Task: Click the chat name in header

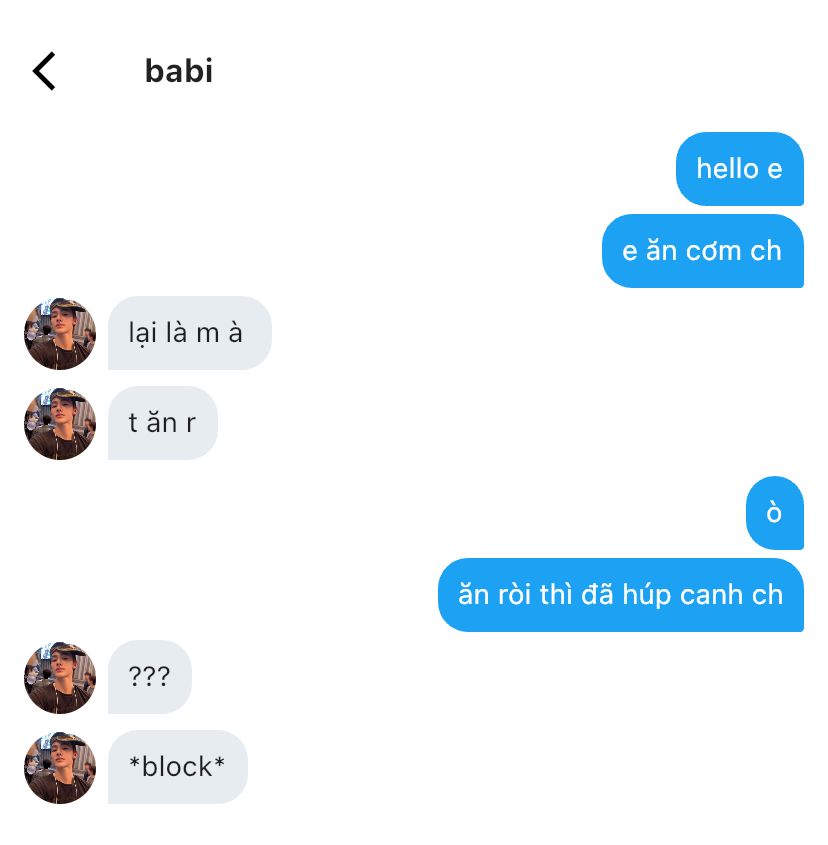Action: [179, 71]
